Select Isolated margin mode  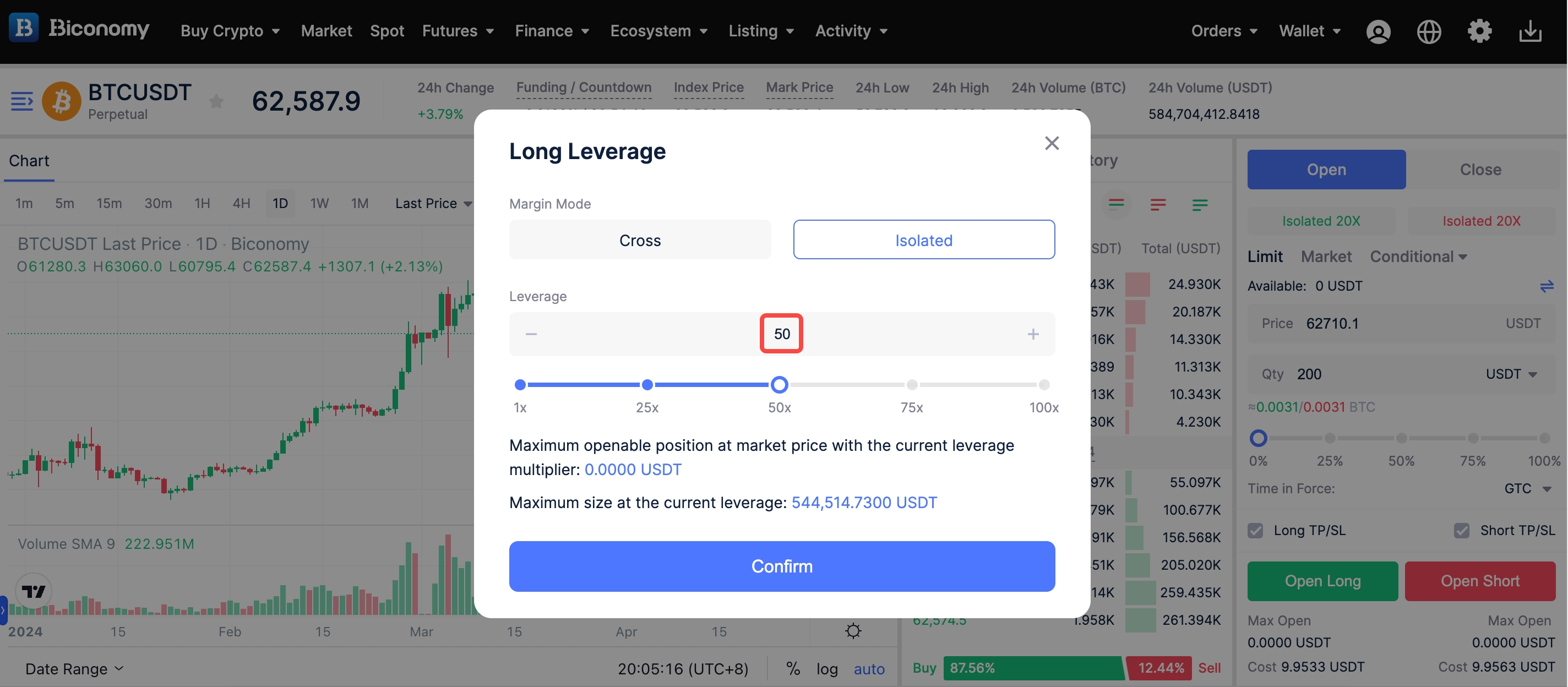click(x=923, y=240)
